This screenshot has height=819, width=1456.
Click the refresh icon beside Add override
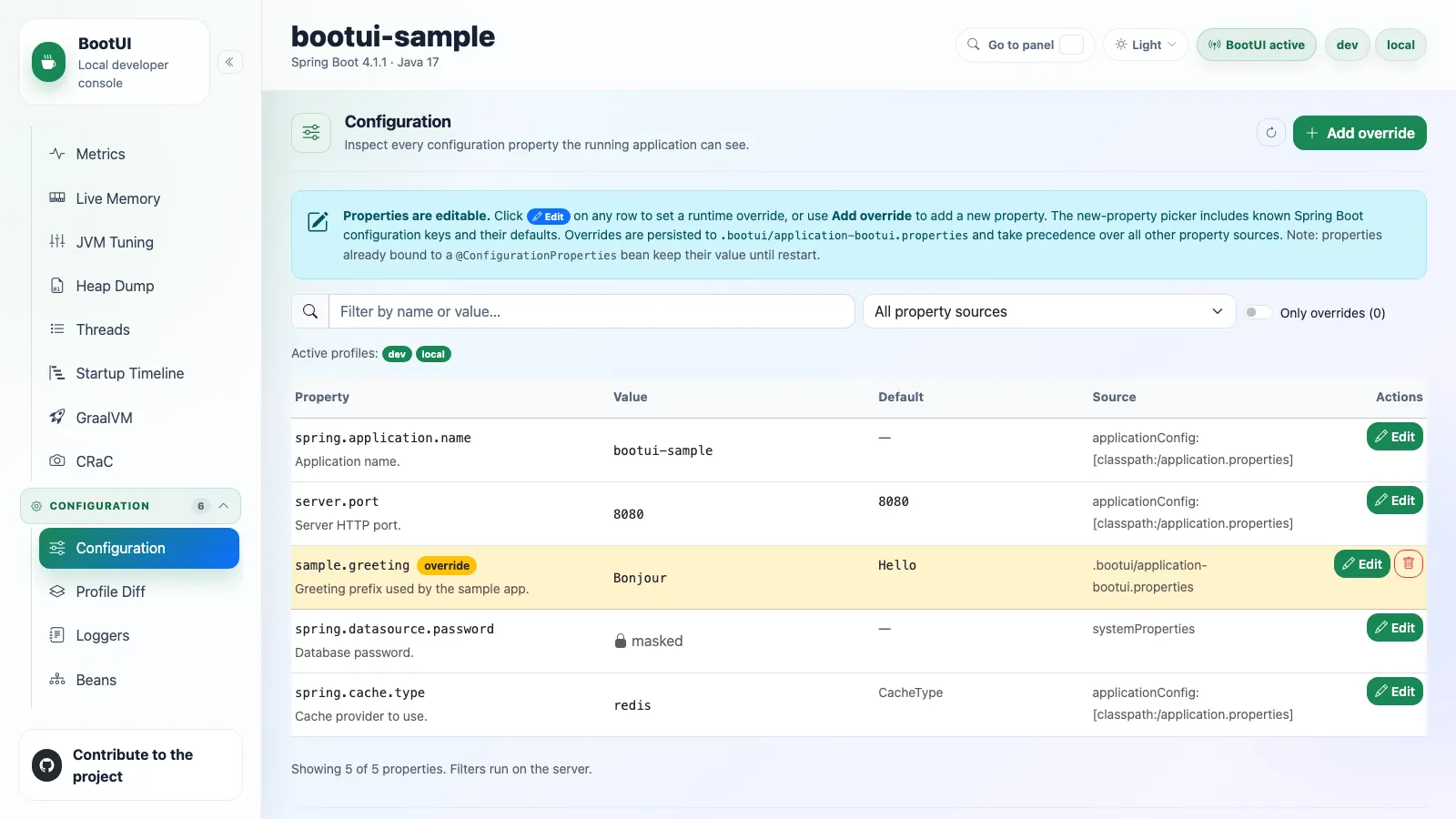(x=1271, y=133)
